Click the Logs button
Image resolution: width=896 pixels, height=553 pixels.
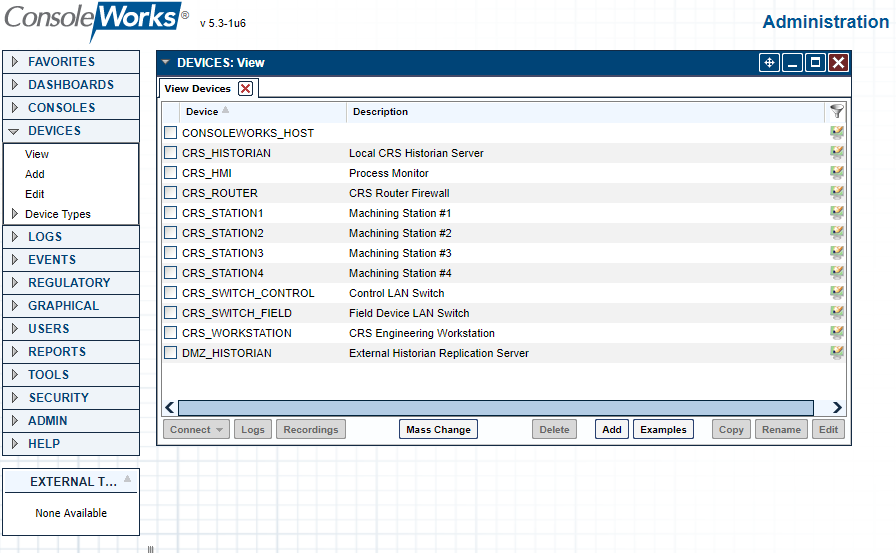point(253,430)
